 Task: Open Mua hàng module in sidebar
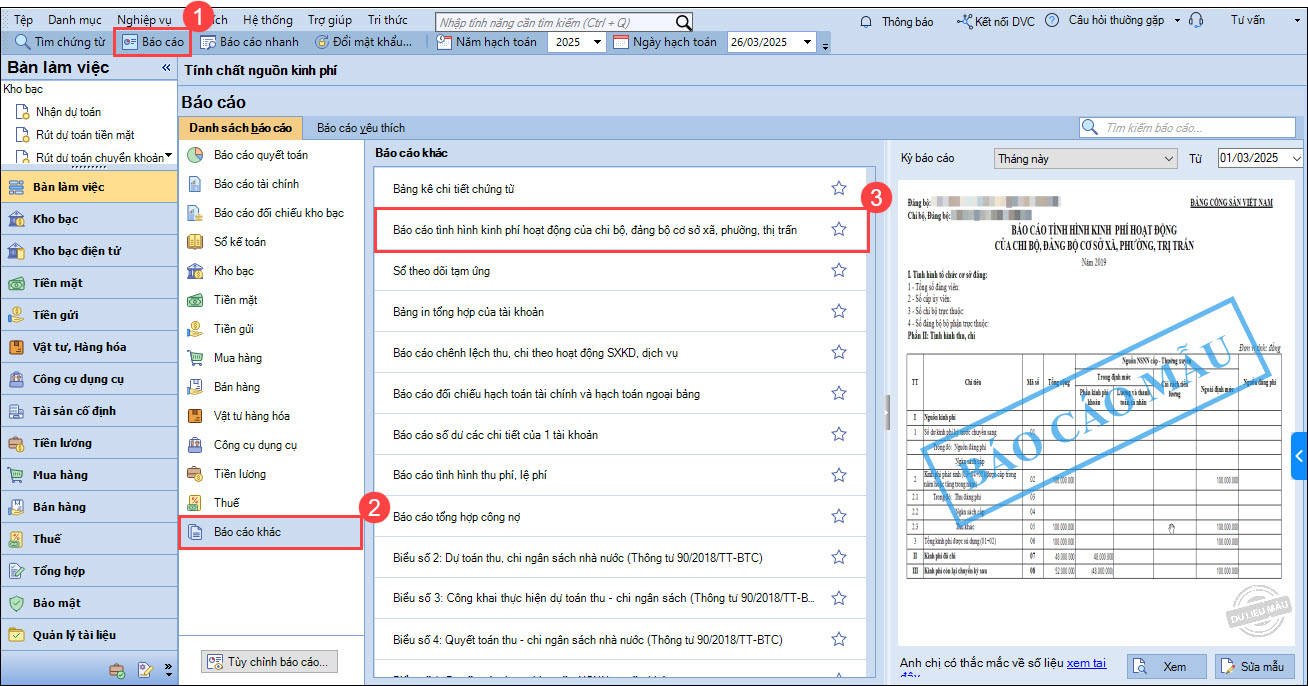point(89,475)
